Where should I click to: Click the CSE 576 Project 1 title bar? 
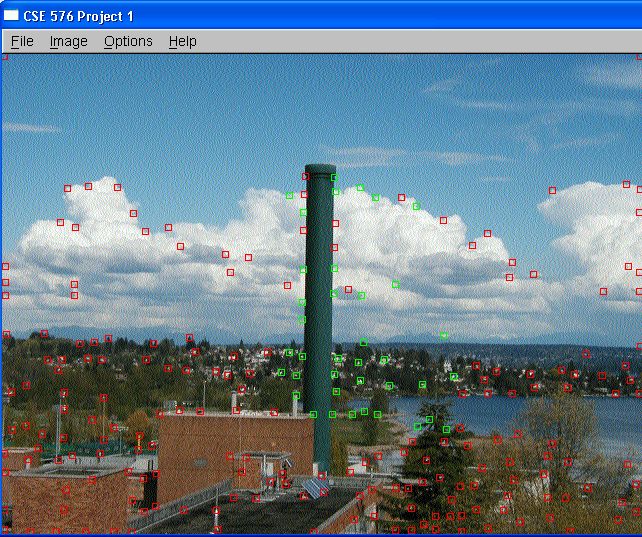click(321, 16)
